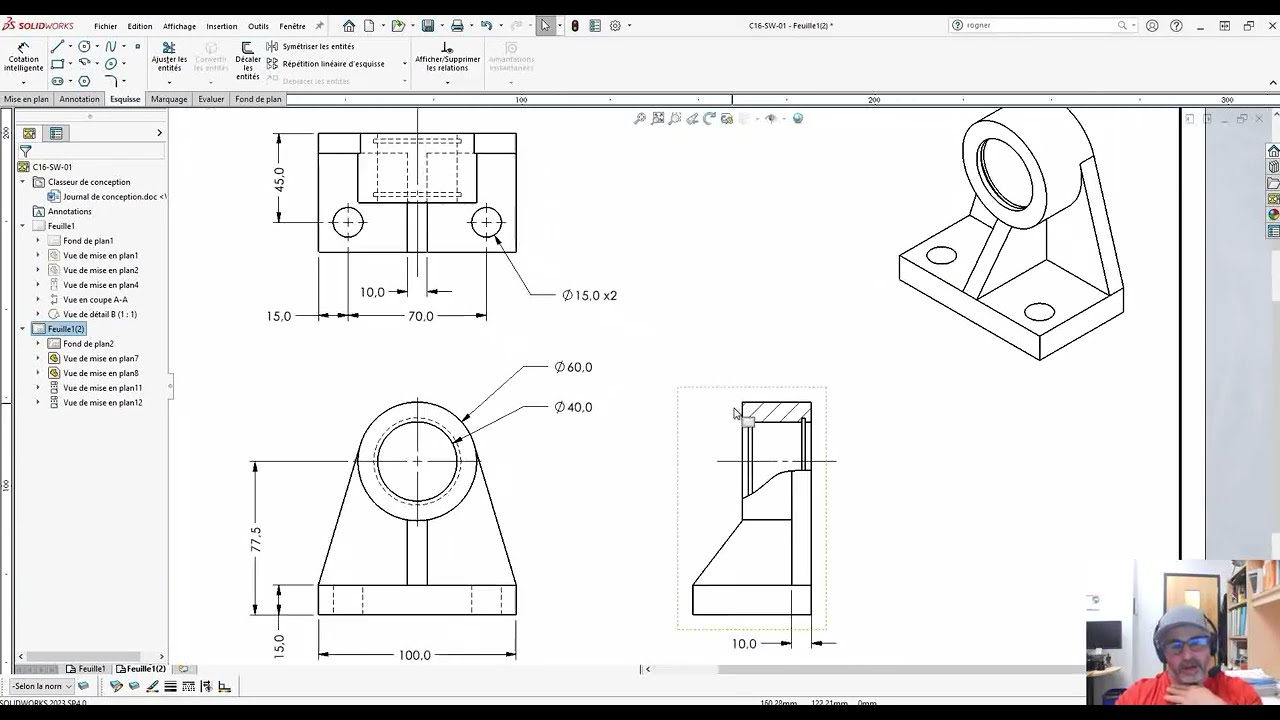Pick the Sketch Fillet tool

pos(111,81)
